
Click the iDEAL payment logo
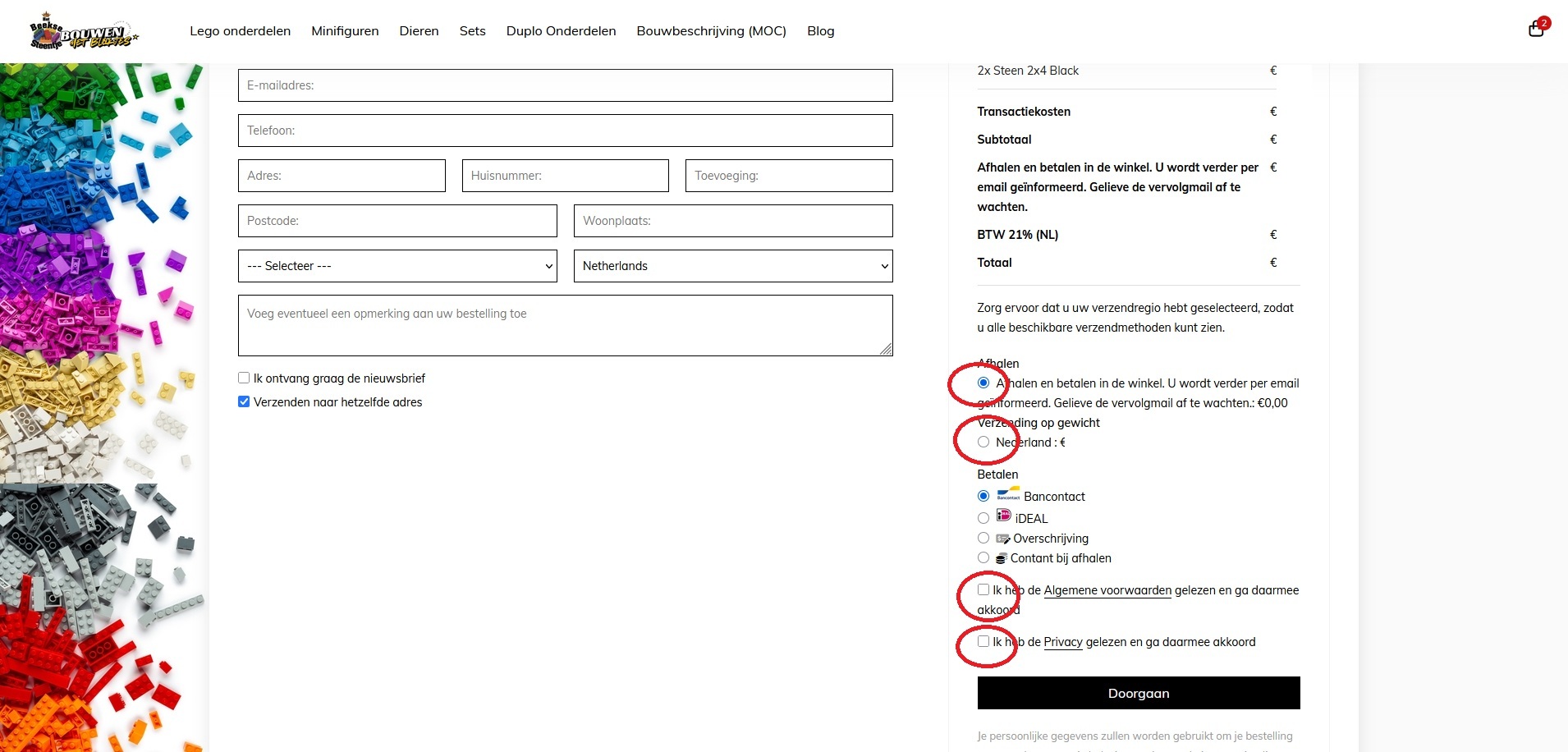click(1003, 516)
